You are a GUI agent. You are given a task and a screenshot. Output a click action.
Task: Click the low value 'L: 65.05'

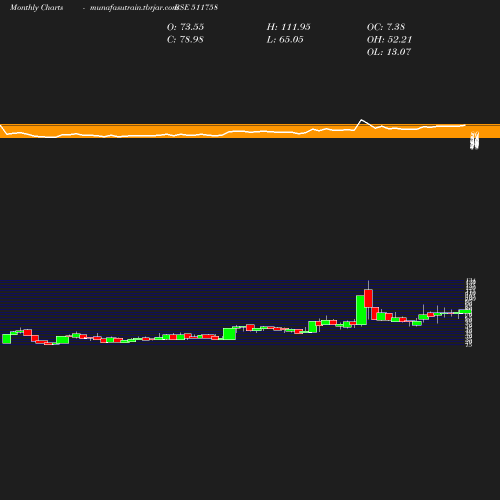pos(285,39)
